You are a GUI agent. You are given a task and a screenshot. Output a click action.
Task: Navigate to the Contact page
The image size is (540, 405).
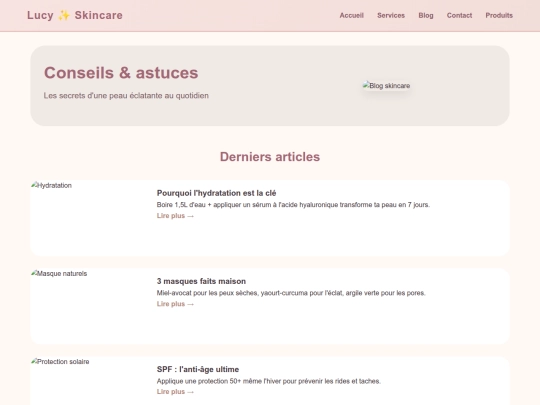coord(459,15)
